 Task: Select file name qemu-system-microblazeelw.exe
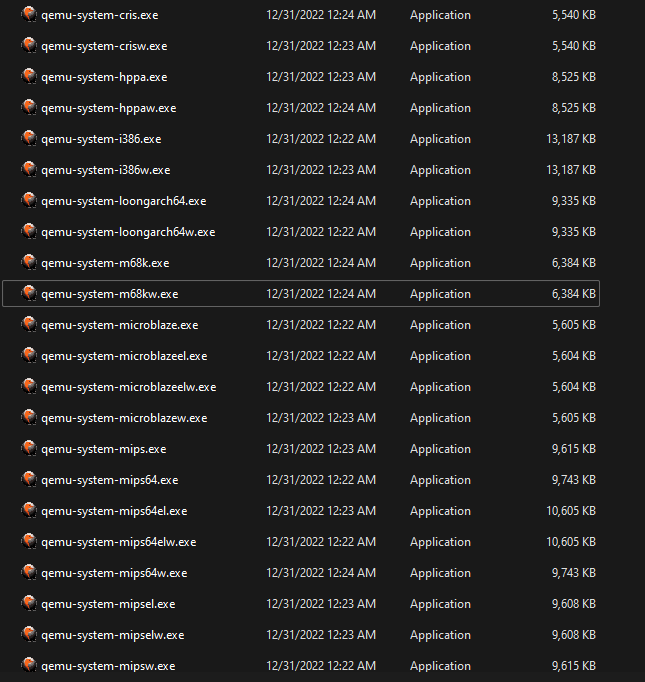pos(129,387)
